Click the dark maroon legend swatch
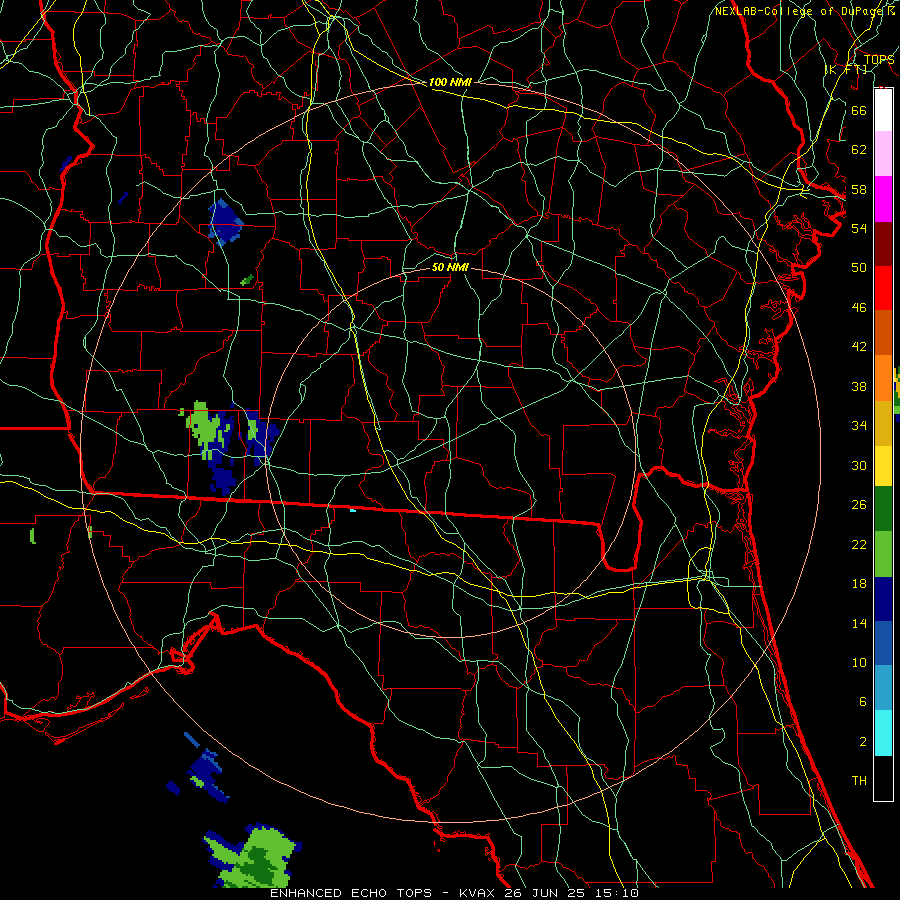This screenshot has height=900, width=900. click(x=883, y=243)
